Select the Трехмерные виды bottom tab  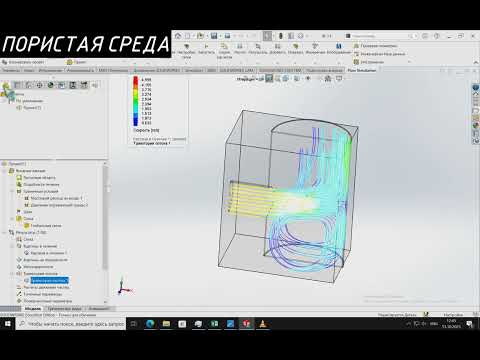pyautogui.click(x=65, y=309)
